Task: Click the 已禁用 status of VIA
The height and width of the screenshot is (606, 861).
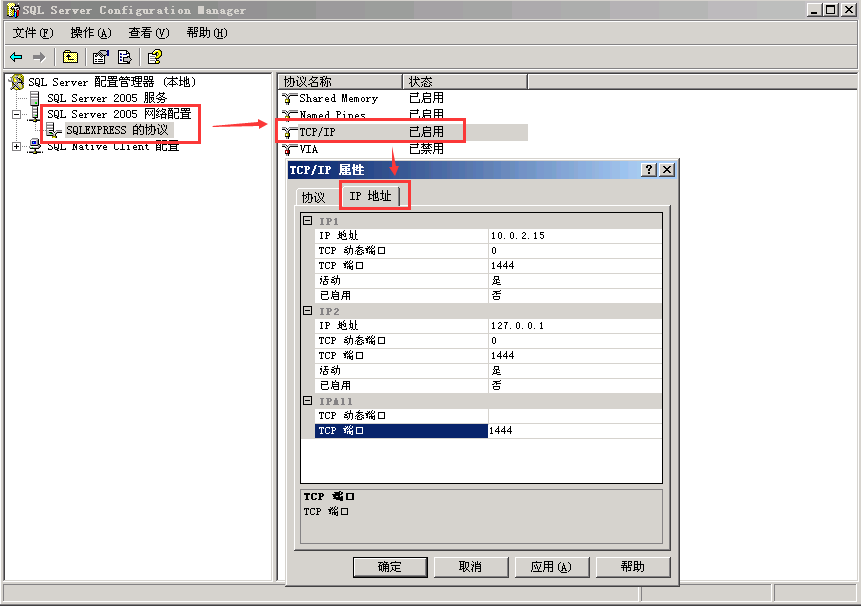Action: point(427,149)
